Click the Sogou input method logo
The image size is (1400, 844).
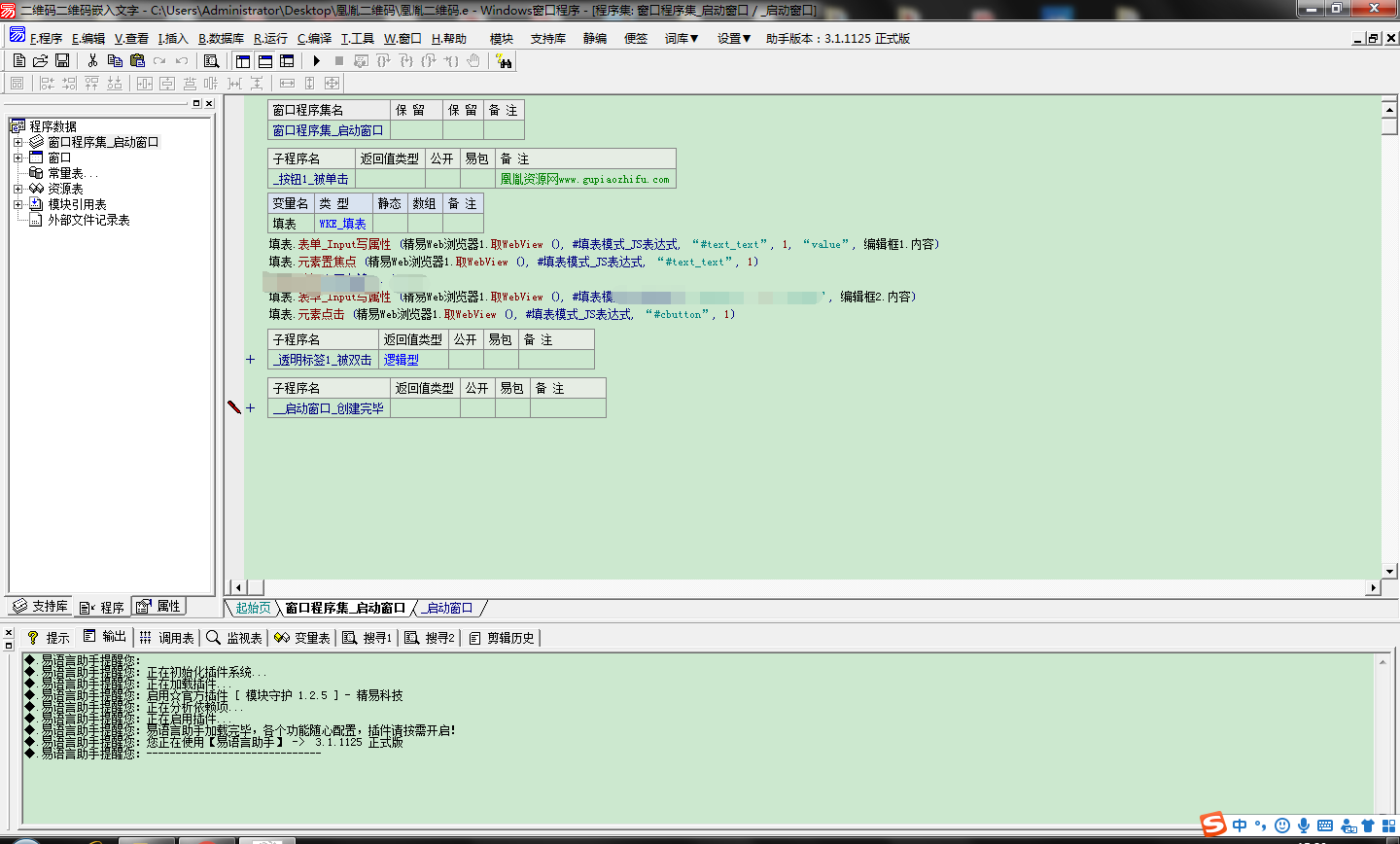pos(1213,825)
